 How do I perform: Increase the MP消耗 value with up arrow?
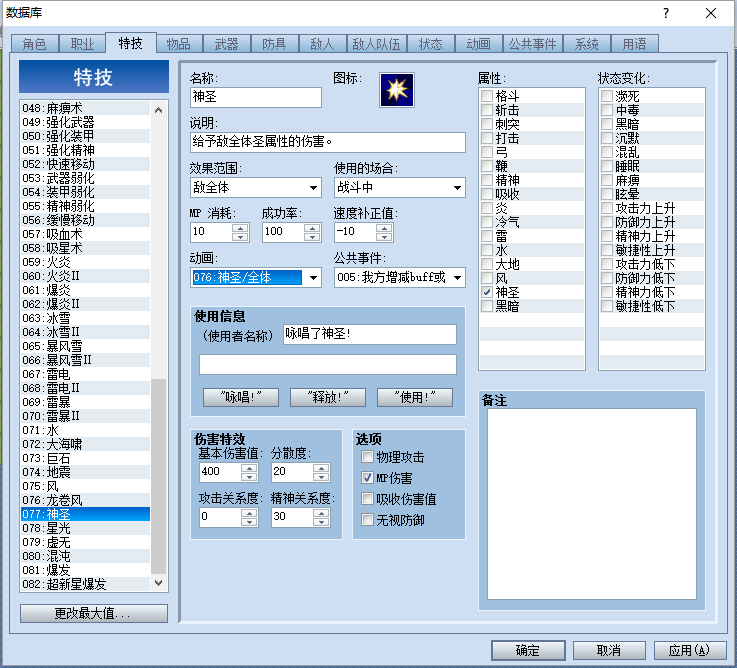click(240, 228)
